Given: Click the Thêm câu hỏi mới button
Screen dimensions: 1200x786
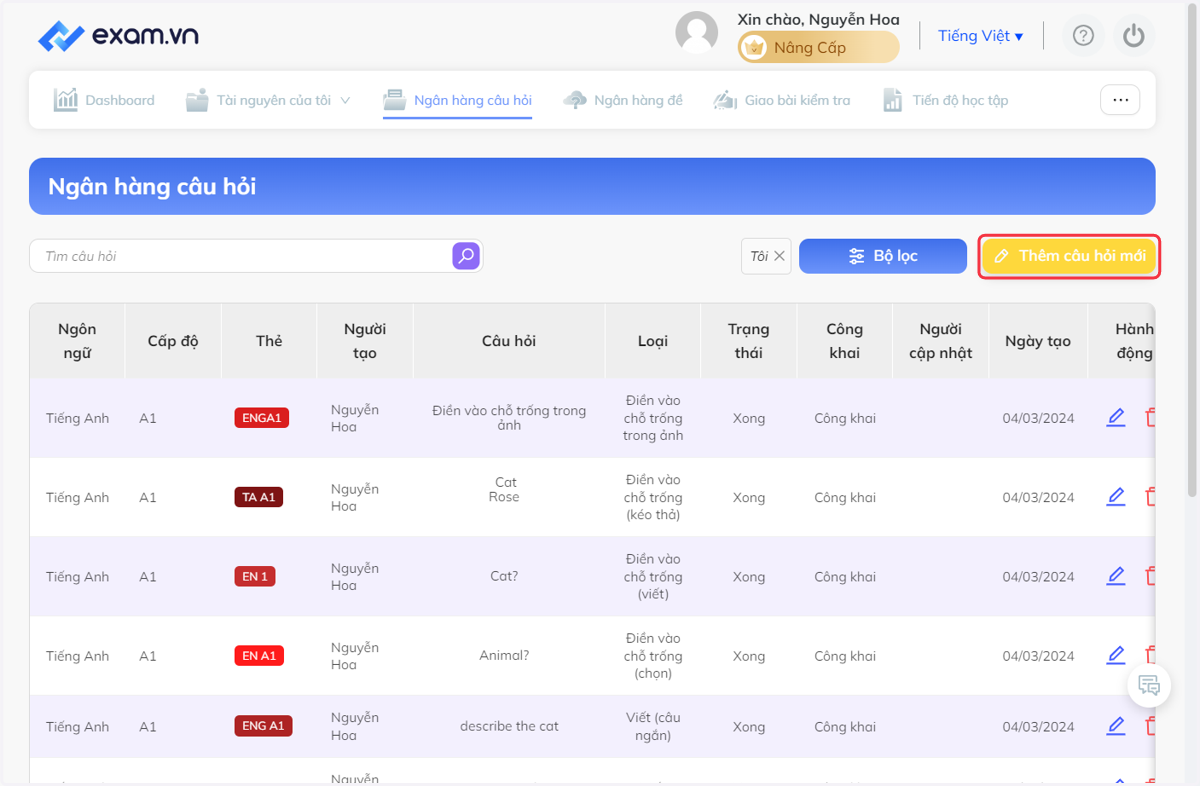Looking at the screenshot, I should pos(1069,256).
